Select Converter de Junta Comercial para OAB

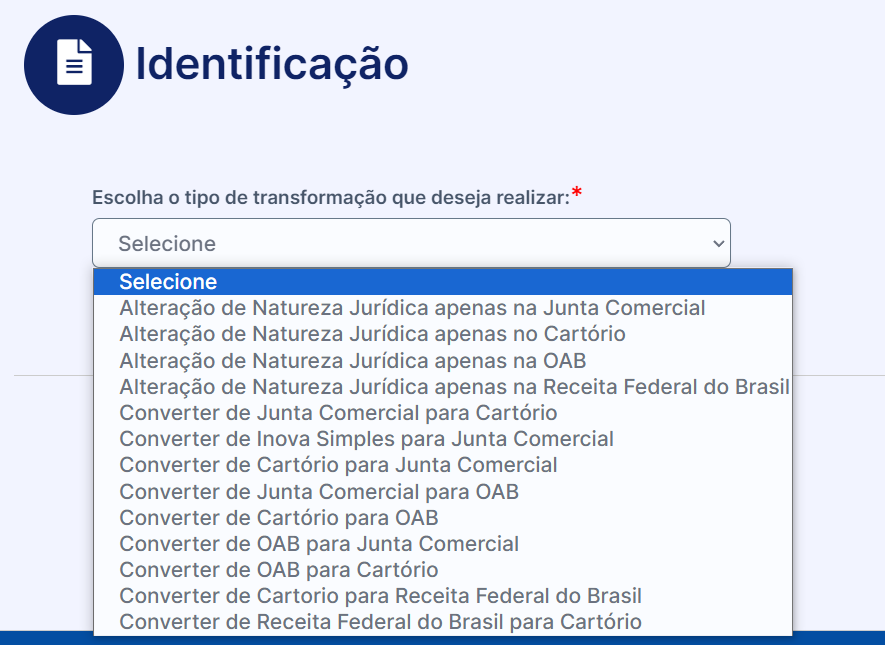point(443,492)
